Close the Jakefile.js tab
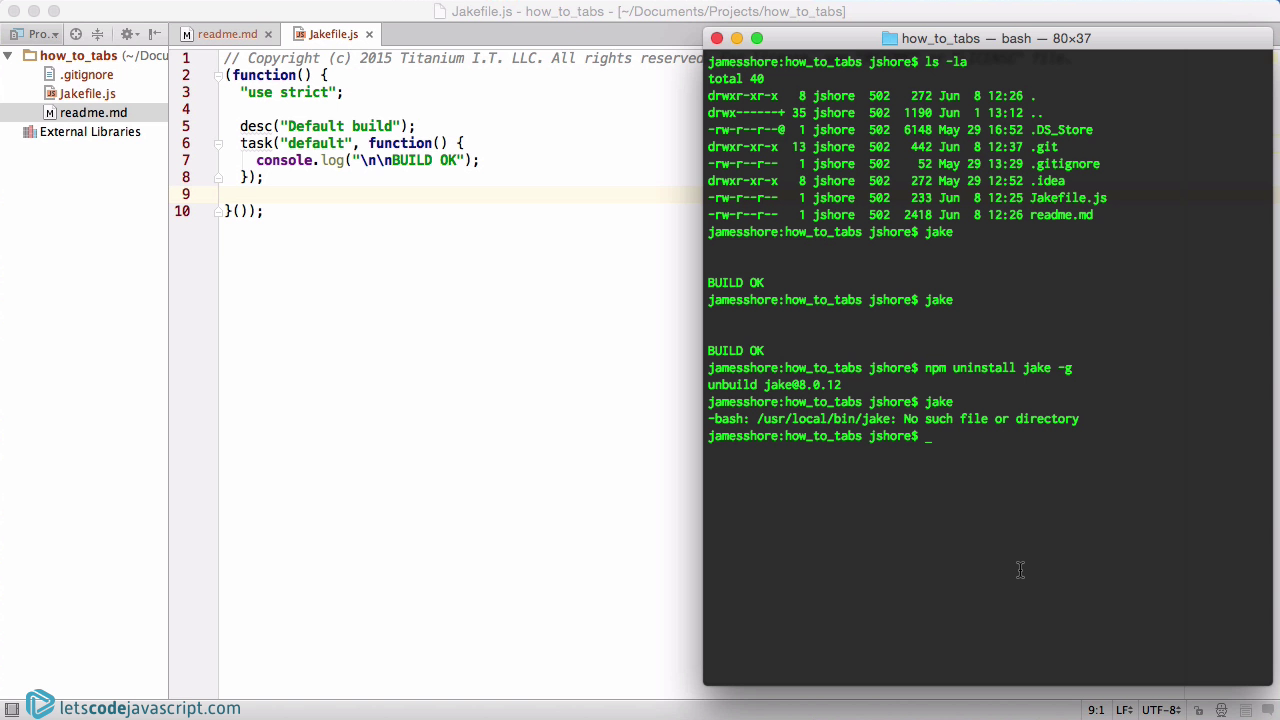 [369, 34]
